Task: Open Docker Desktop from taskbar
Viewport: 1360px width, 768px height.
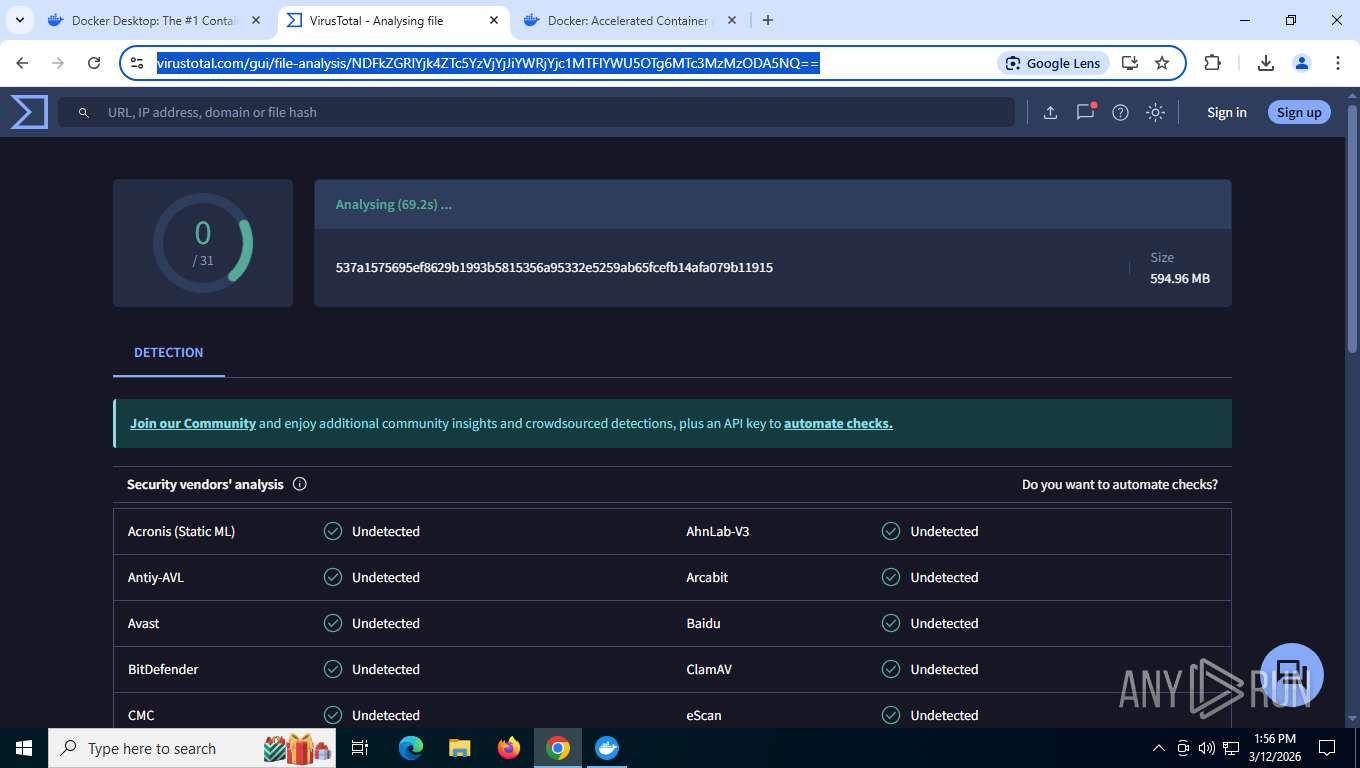Action: click(607, 748)
